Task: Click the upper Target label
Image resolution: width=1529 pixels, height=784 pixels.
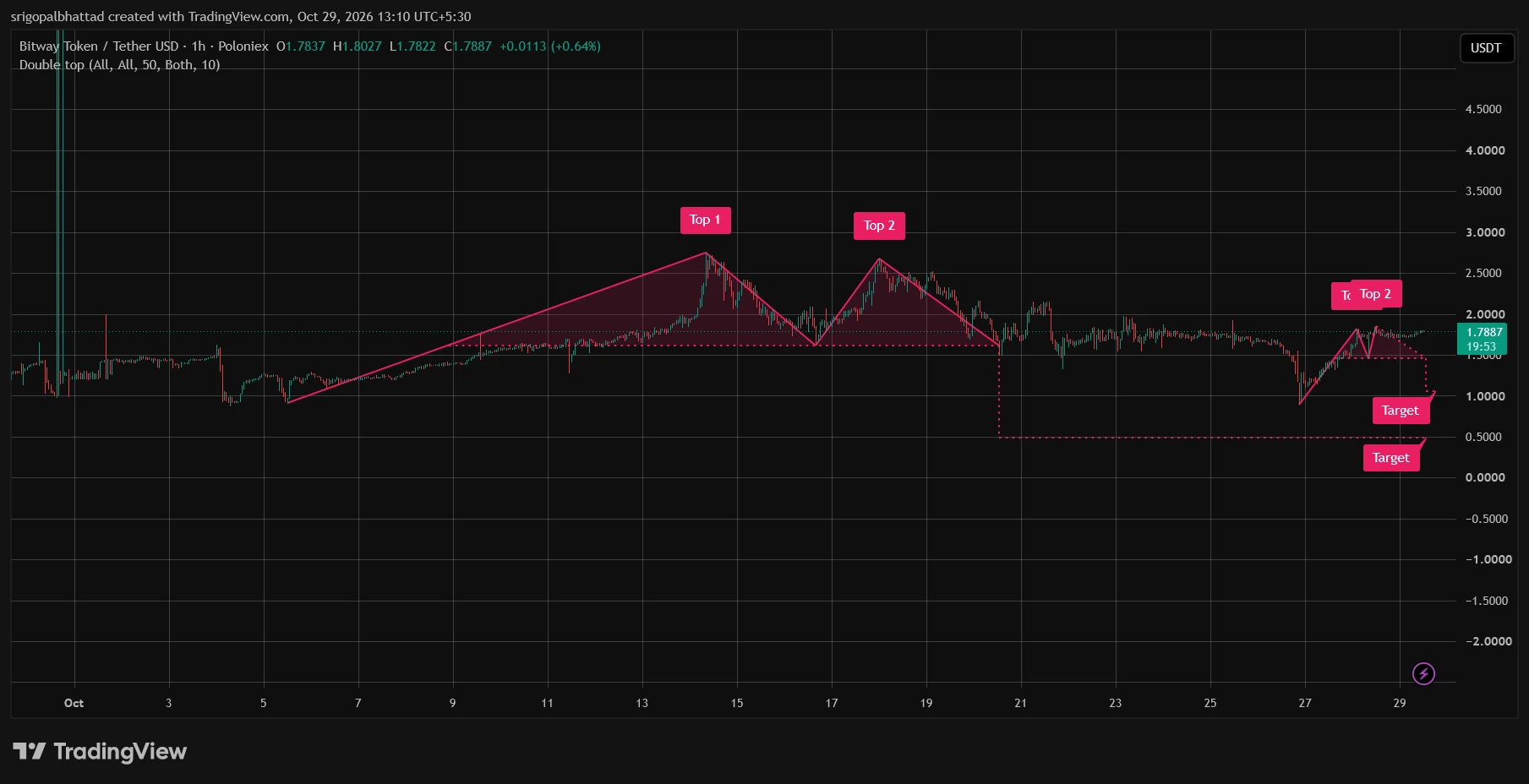Action: (1401, 411)
